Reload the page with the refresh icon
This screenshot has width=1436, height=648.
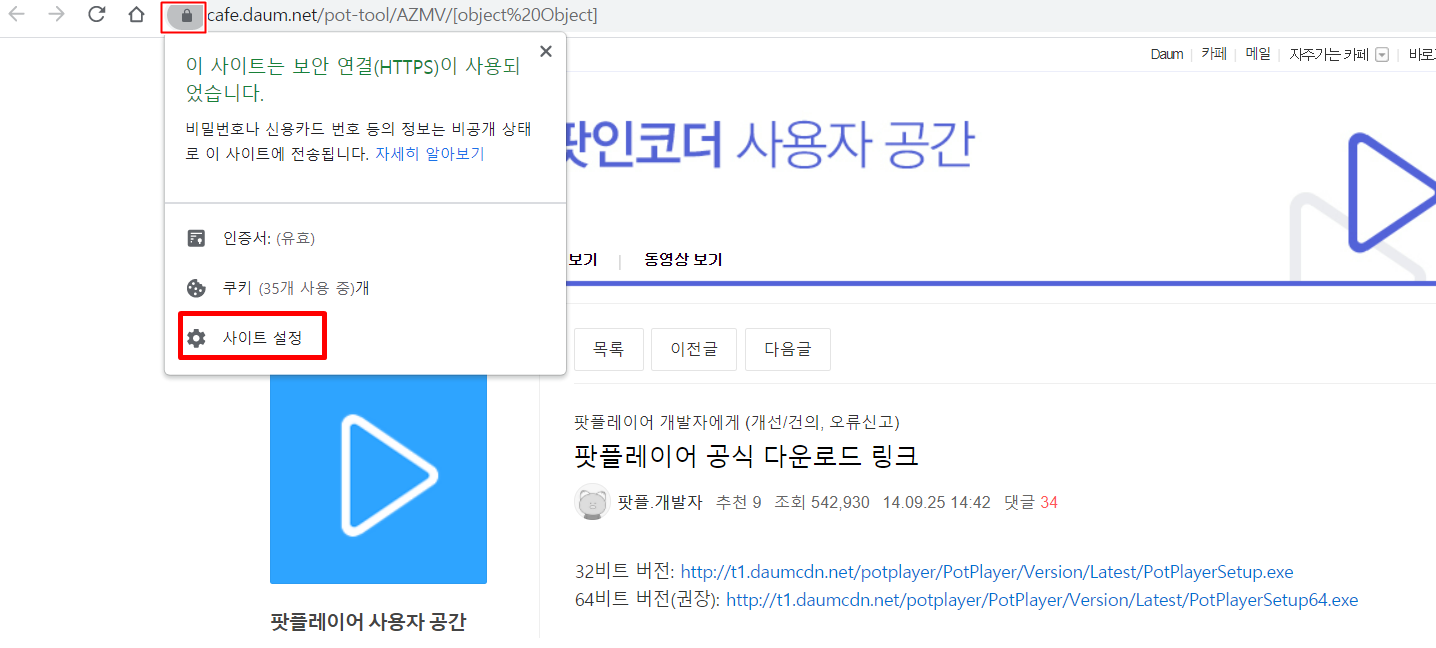[x=97, y=15]
